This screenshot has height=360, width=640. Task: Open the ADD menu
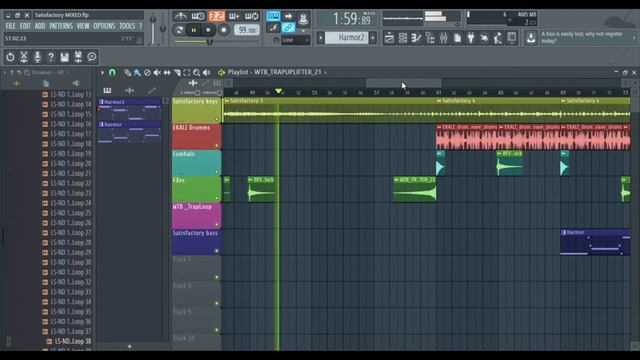coord(40,26)
